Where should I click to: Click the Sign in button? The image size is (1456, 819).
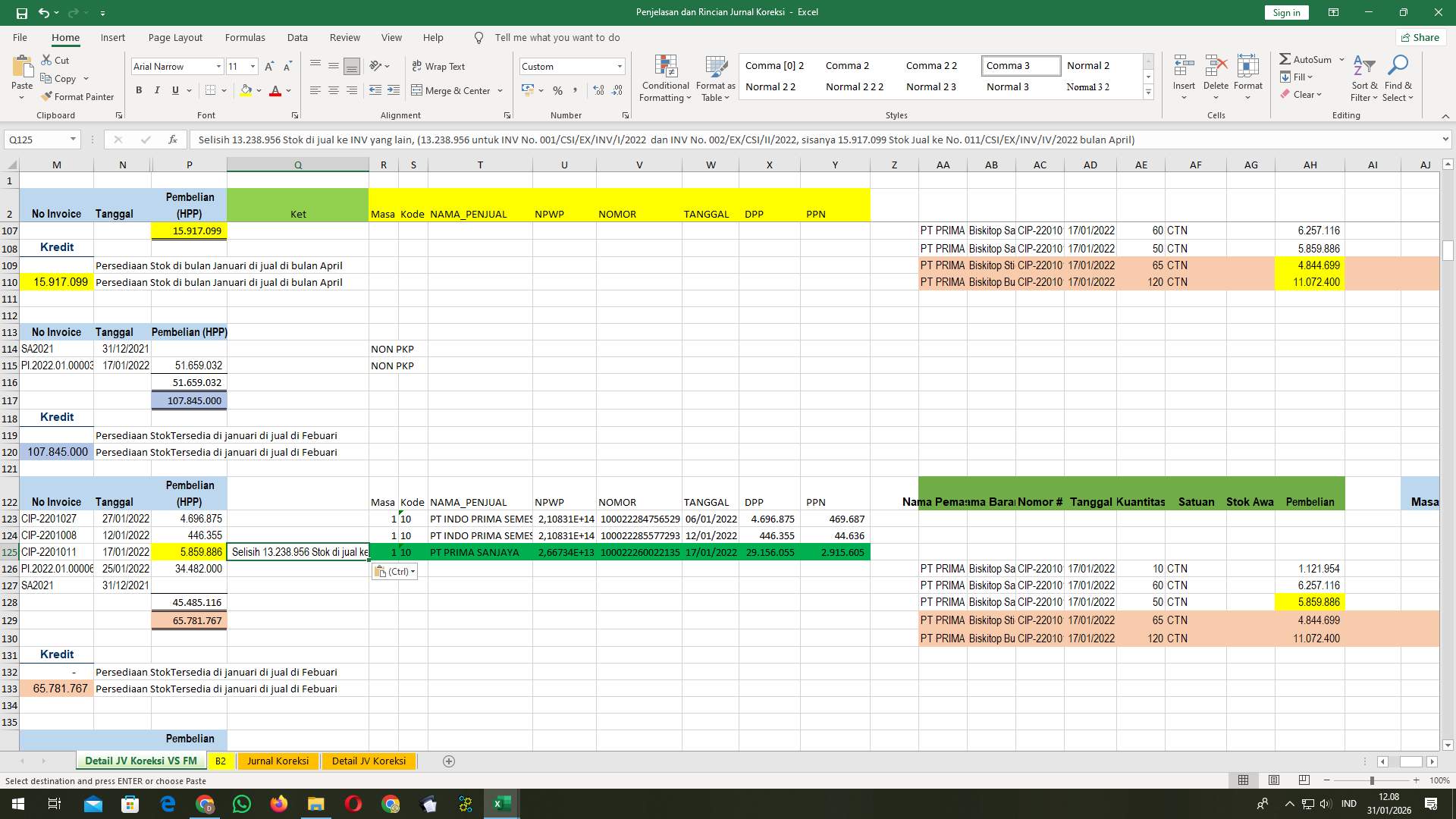pos(1285,12)
